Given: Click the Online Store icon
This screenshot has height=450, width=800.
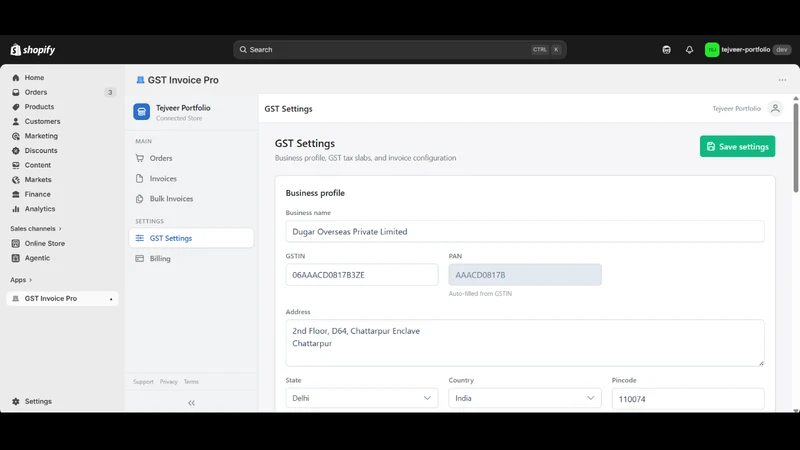Looking at the screenshot, I should tap(16, 243).
